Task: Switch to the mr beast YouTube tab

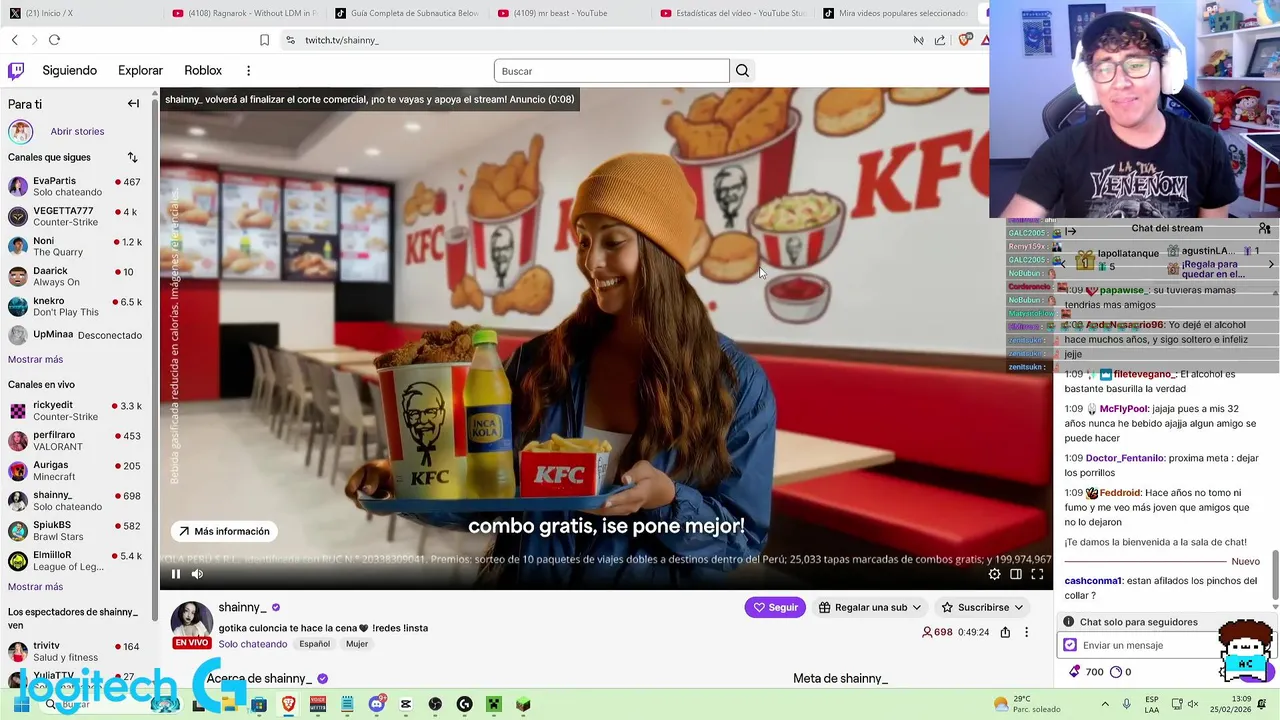Action: pyautogui.click(x=570, y=13)
